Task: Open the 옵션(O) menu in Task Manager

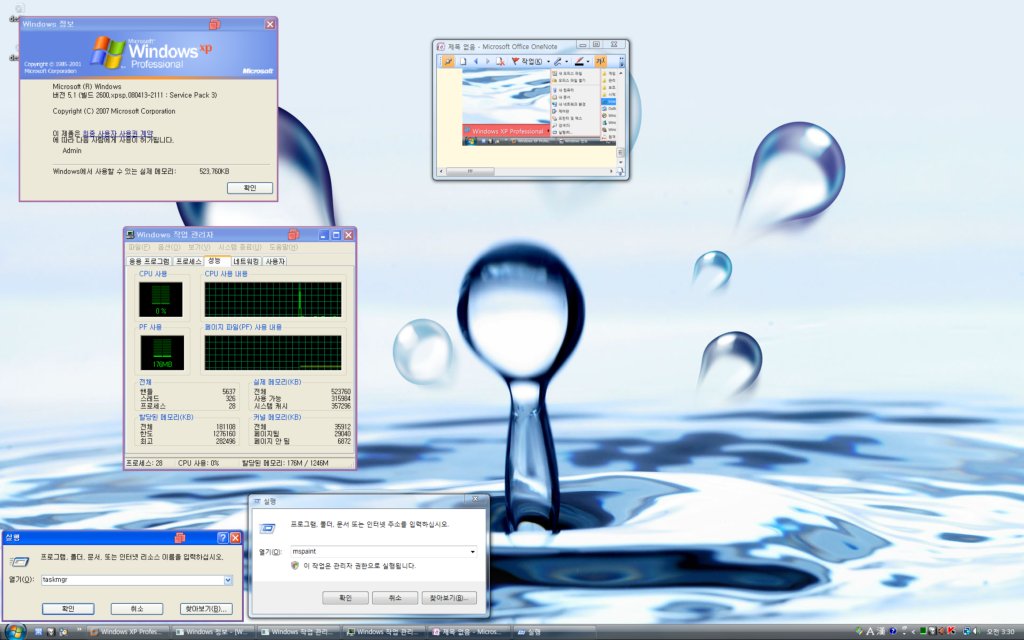Action: pyautogui.click(x=168, y=248)
